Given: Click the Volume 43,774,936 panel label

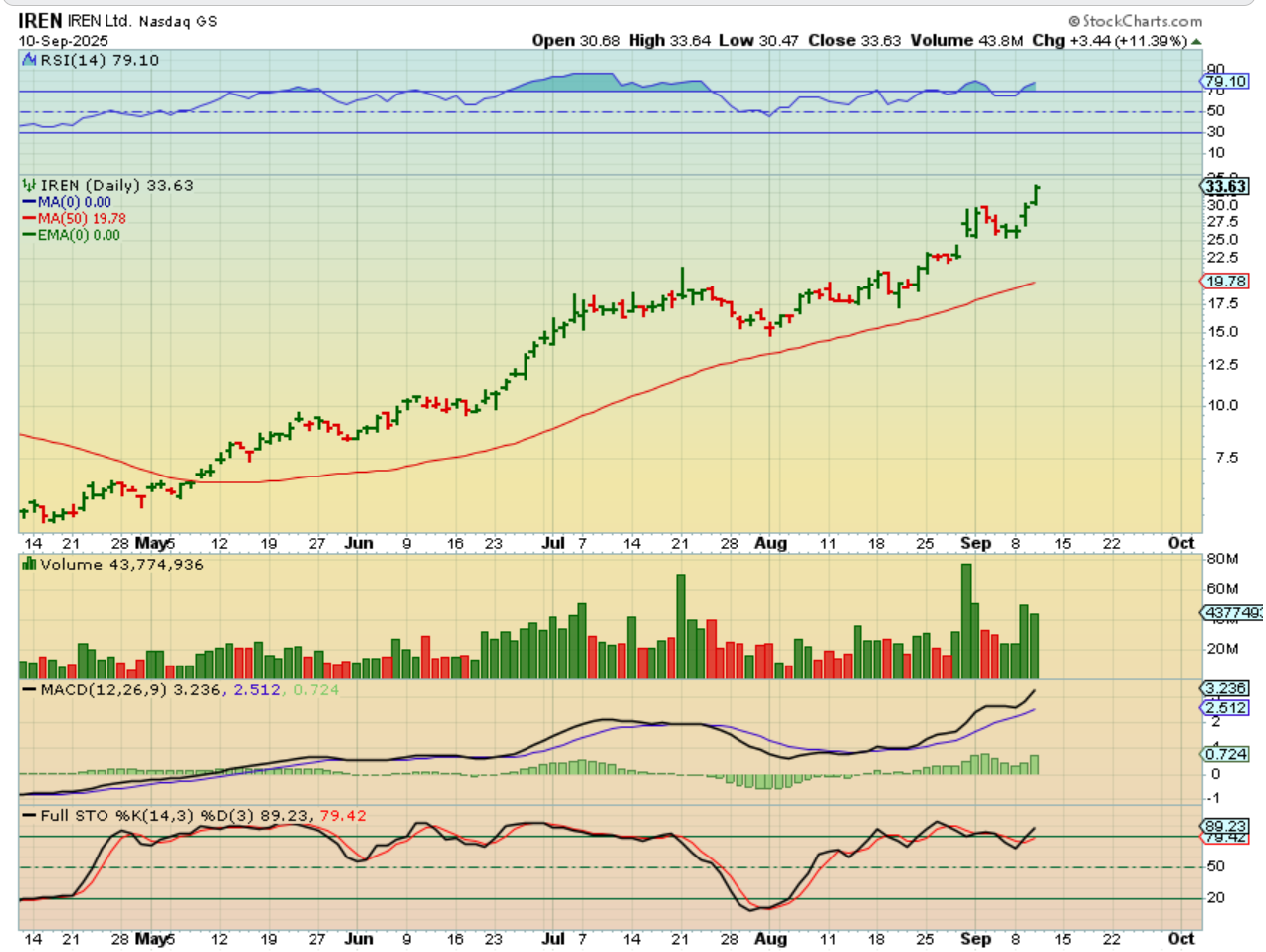Looking at the screenshot, I should 121,564.
